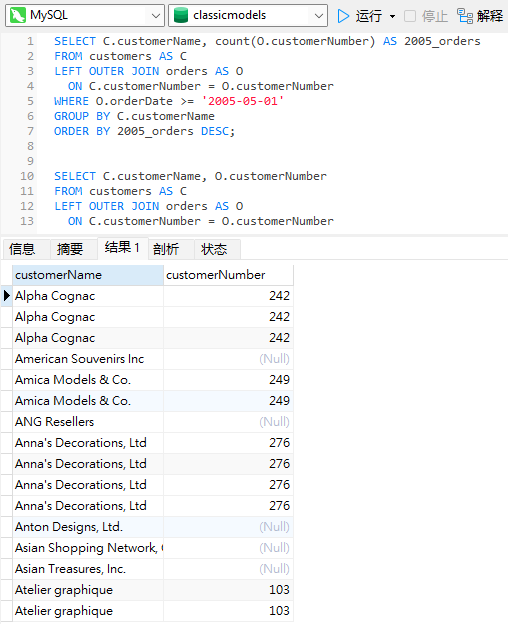Screen dimensions: 508x624
Task: Open the 剖析 tab
Action: (x=166, y=249)
